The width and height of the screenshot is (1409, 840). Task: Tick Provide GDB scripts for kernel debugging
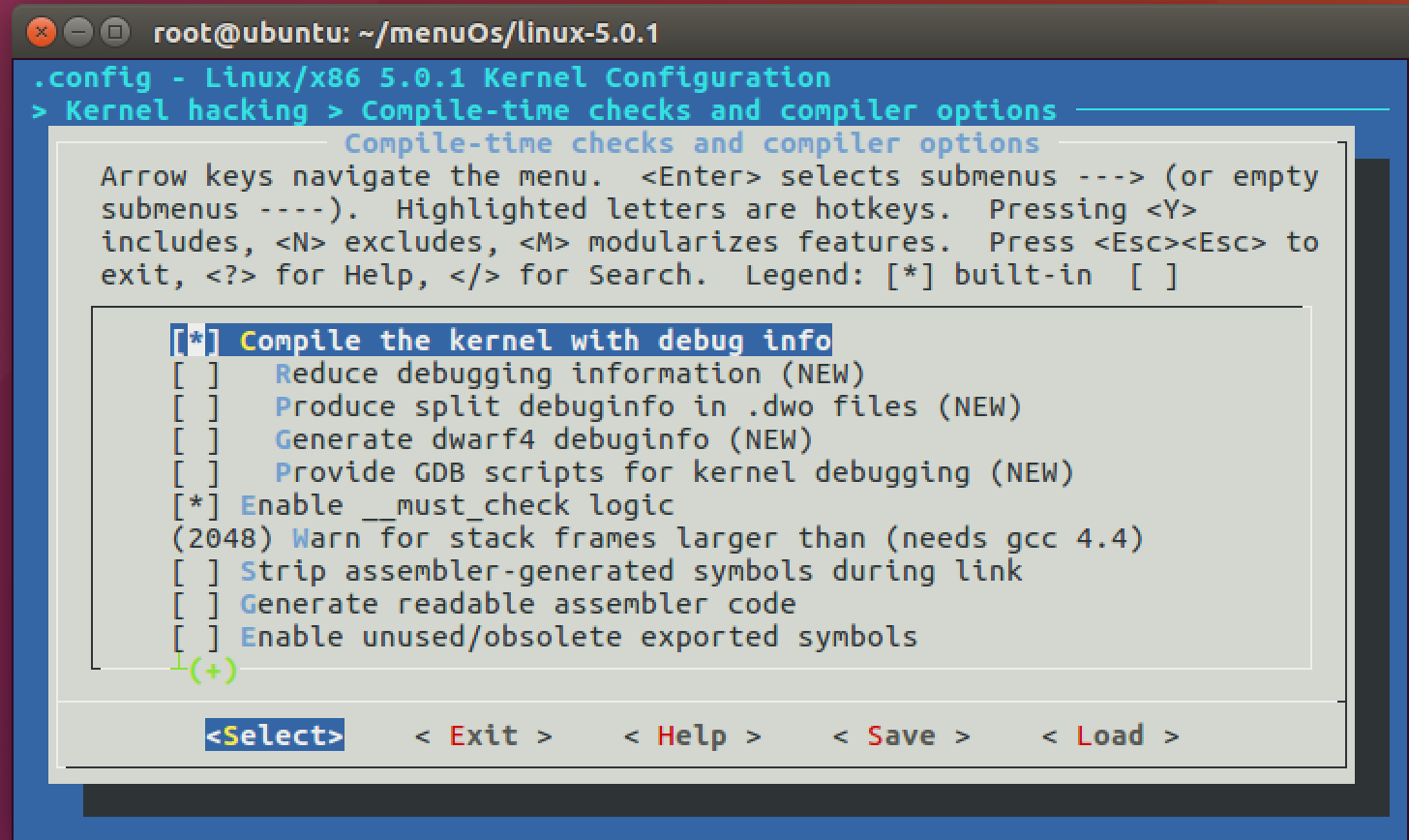point(196,472)
